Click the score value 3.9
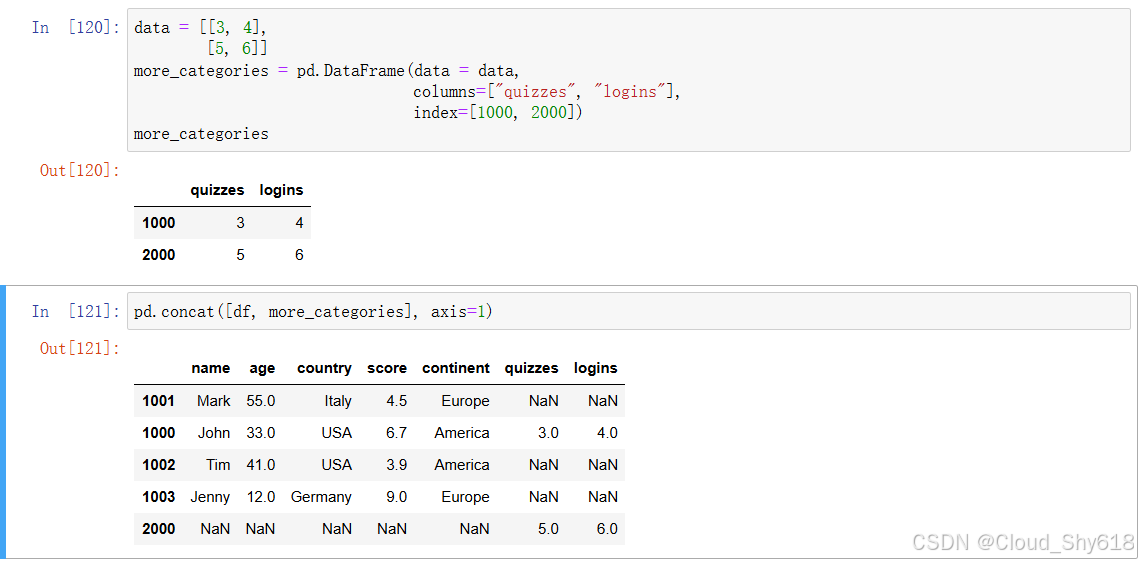 pyautogui.click(x=397, y=465)
